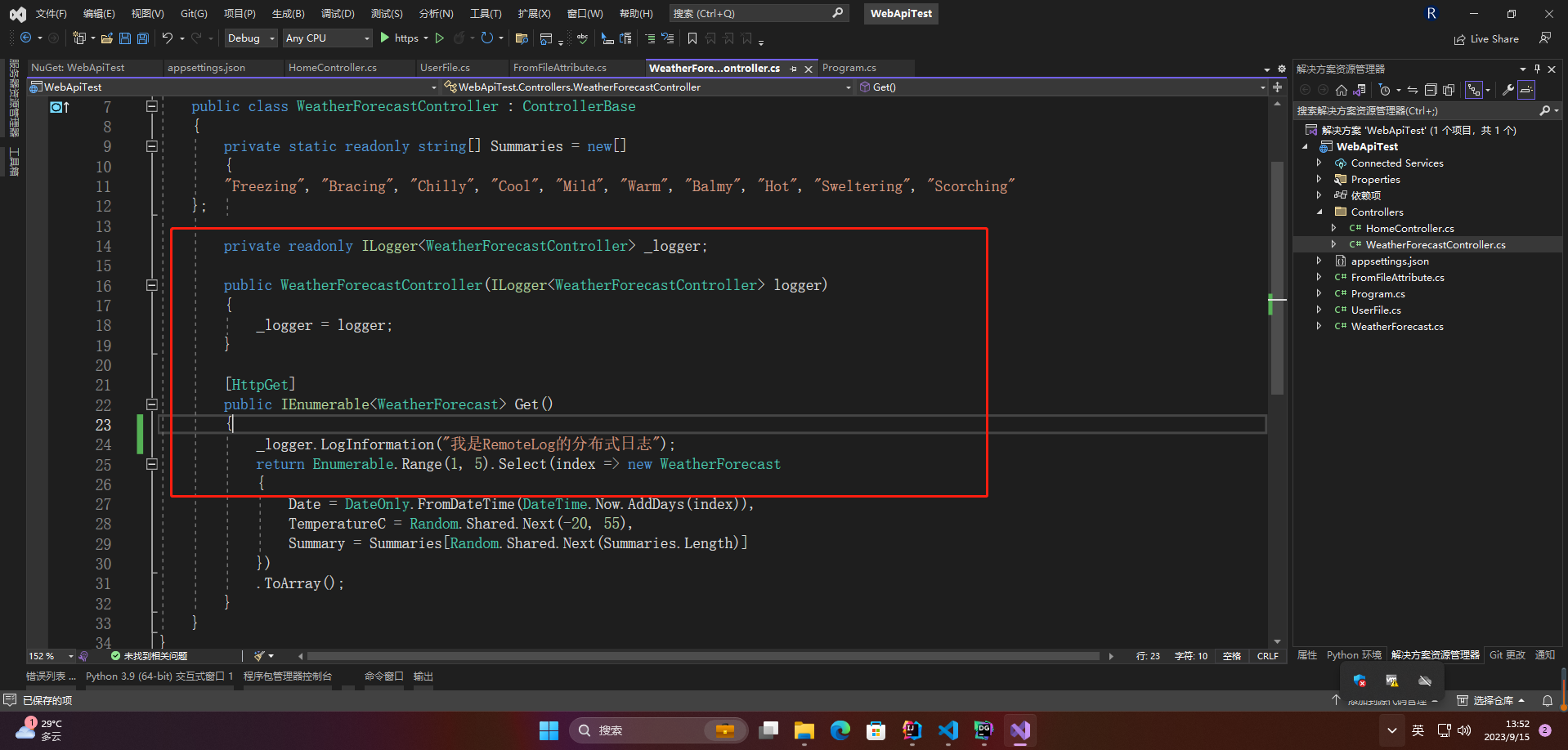
Task: Open the Any CPU platform dropdown
Action: [327, 38]
